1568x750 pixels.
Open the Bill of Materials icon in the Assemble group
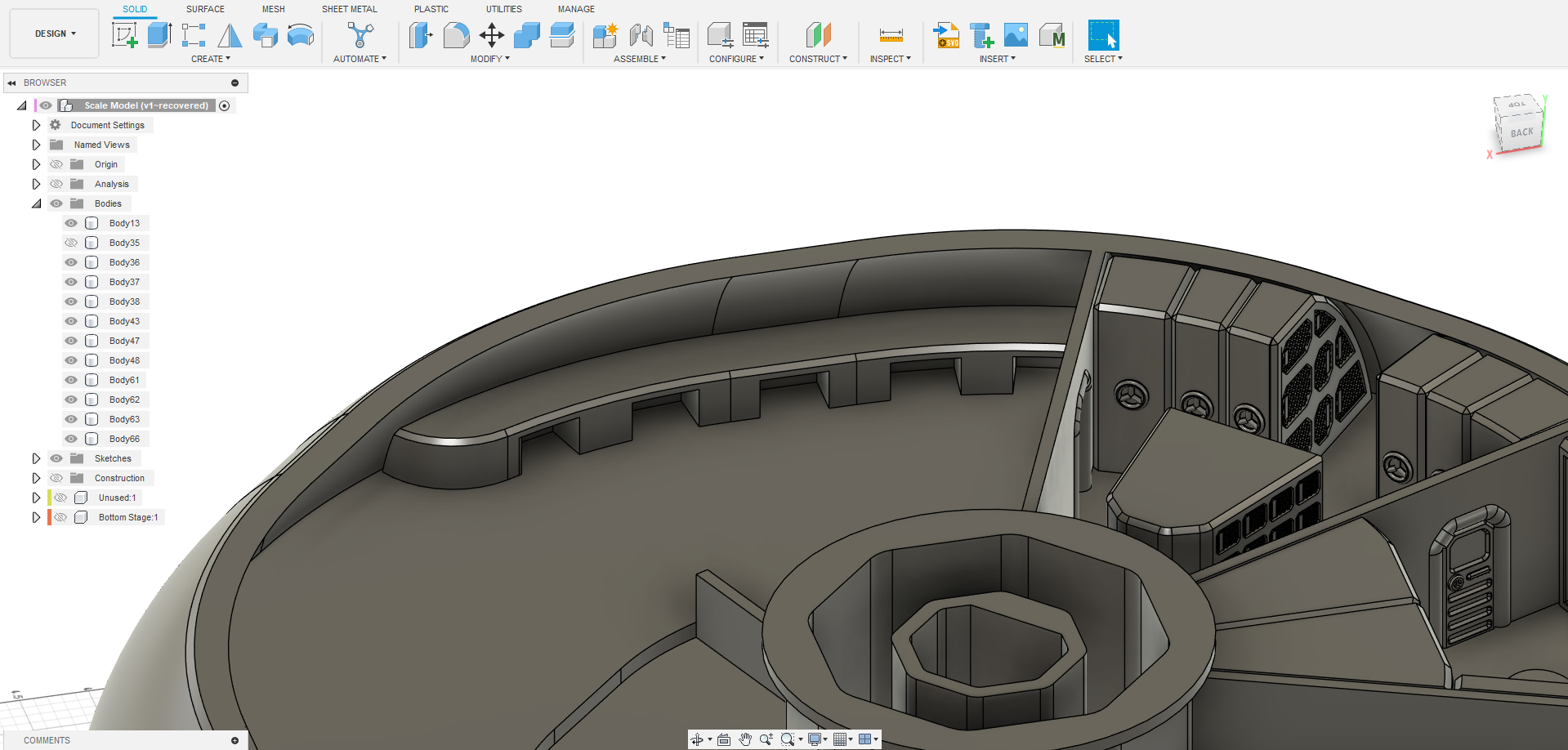coord(677,35)
